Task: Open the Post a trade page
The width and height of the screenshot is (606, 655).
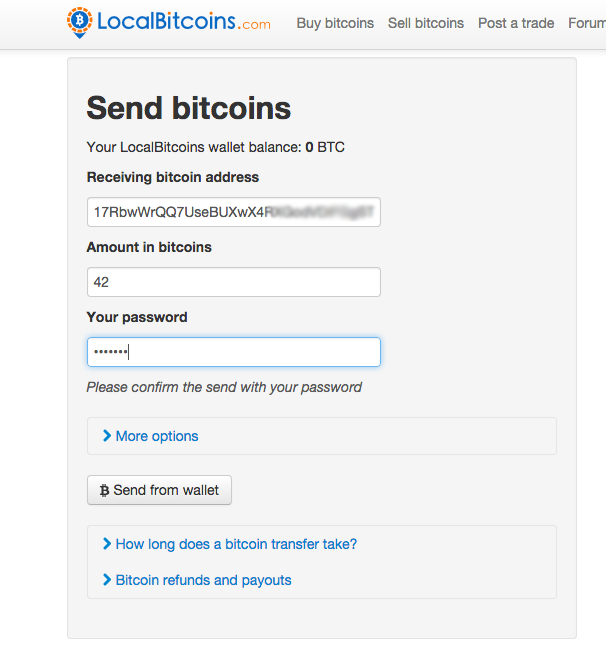Action: (x=516, y=23)
